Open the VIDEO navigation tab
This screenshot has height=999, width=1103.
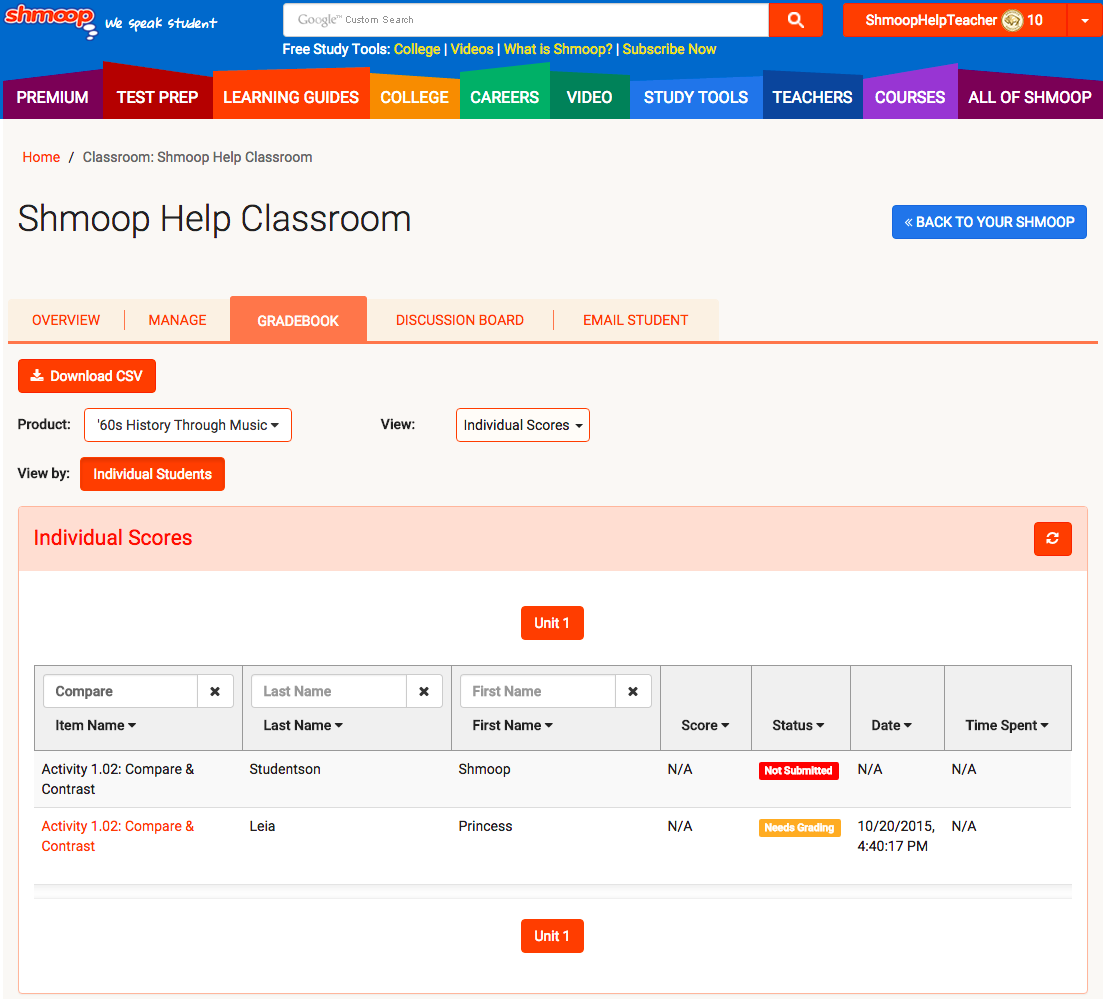(589, 97)
